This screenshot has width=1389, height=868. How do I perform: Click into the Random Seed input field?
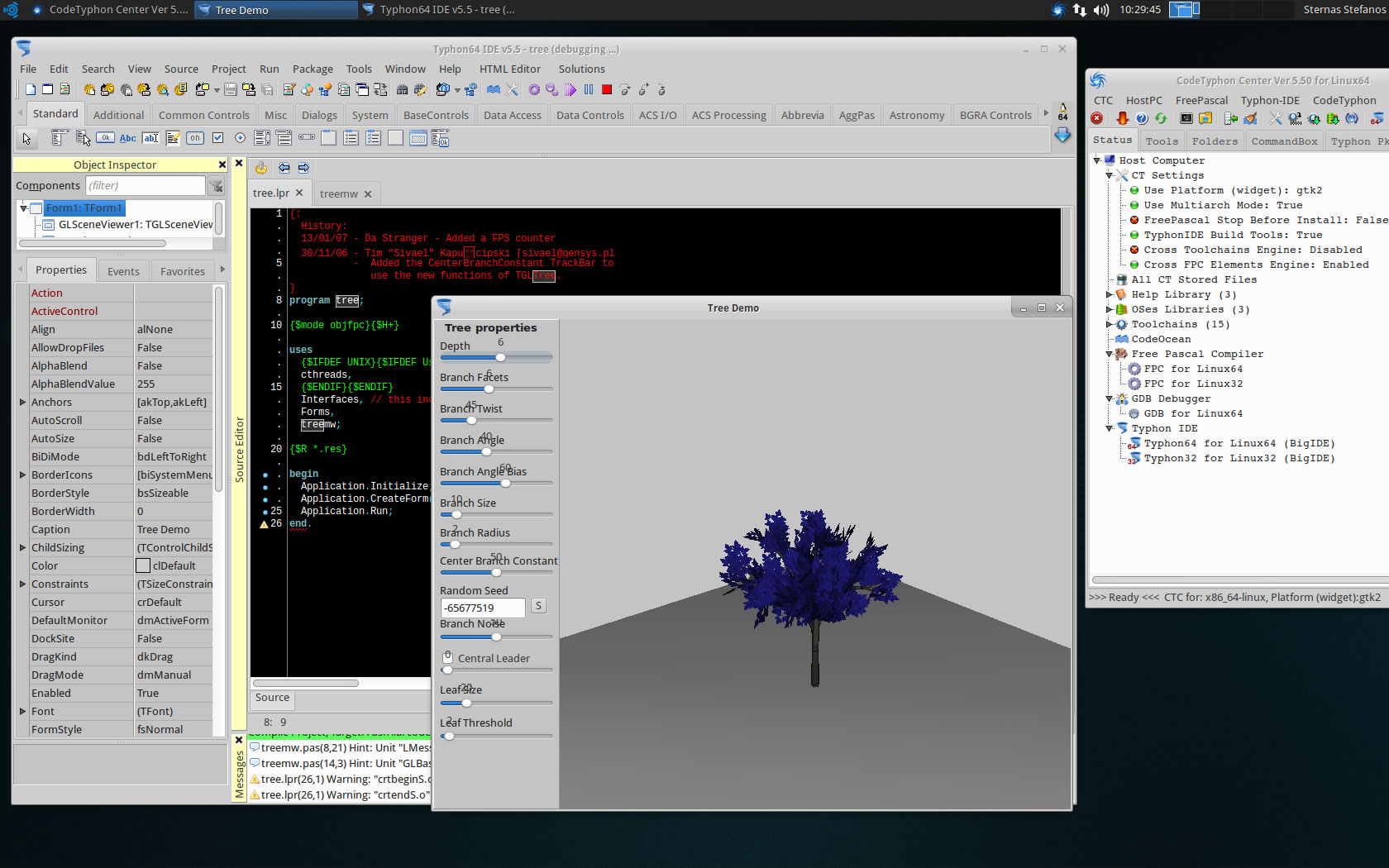(483, 608)
